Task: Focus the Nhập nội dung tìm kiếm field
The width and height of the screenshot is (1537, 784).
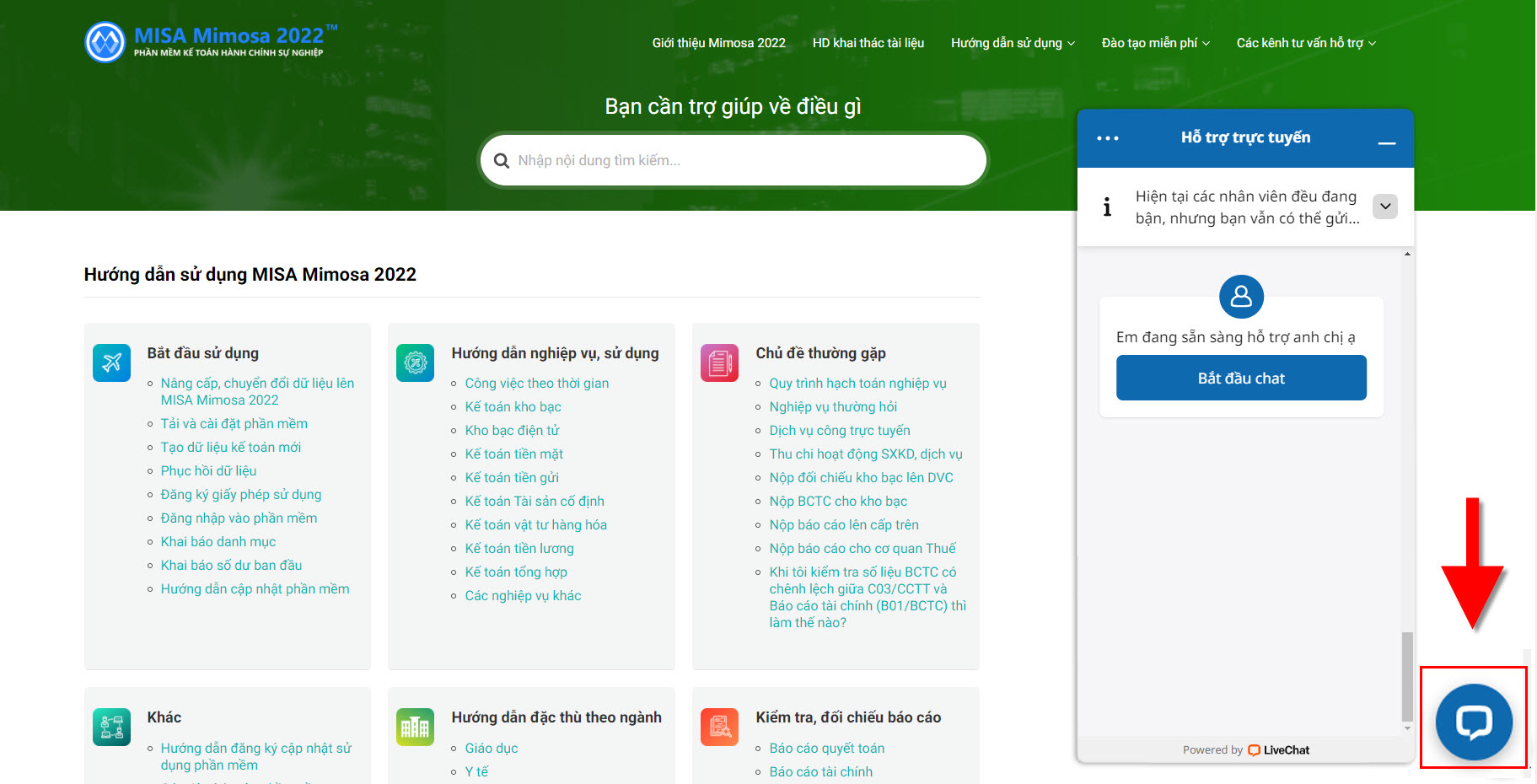Action: coord(734,160)
